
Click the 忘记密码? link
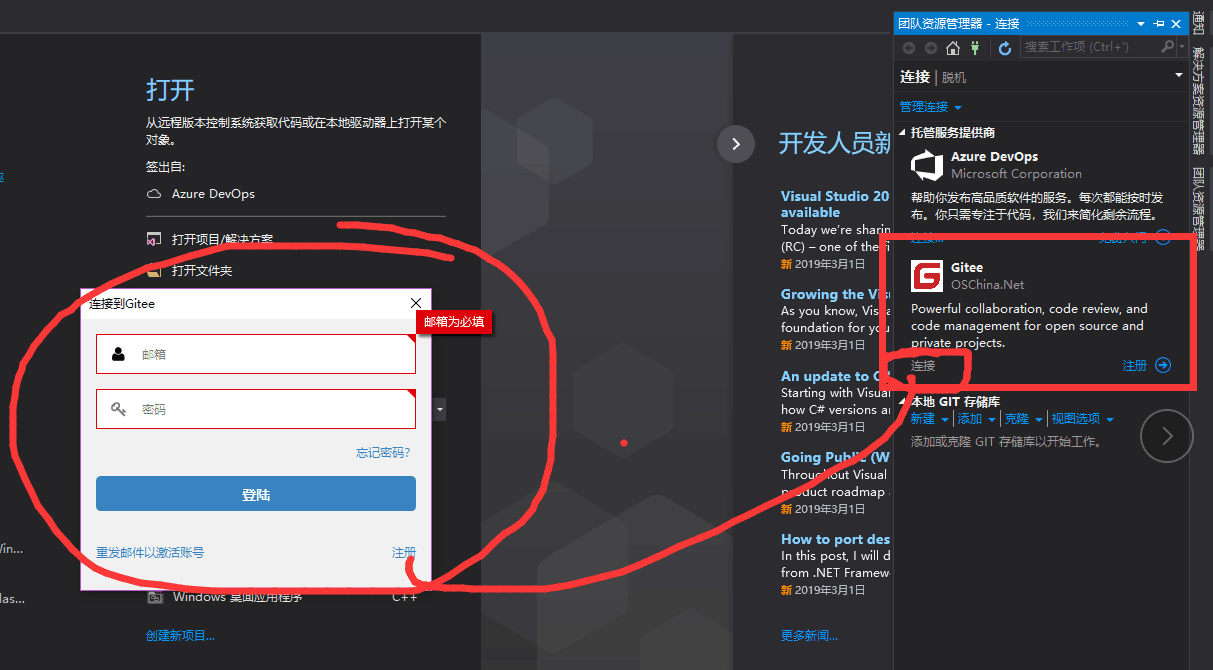(383, 453)
